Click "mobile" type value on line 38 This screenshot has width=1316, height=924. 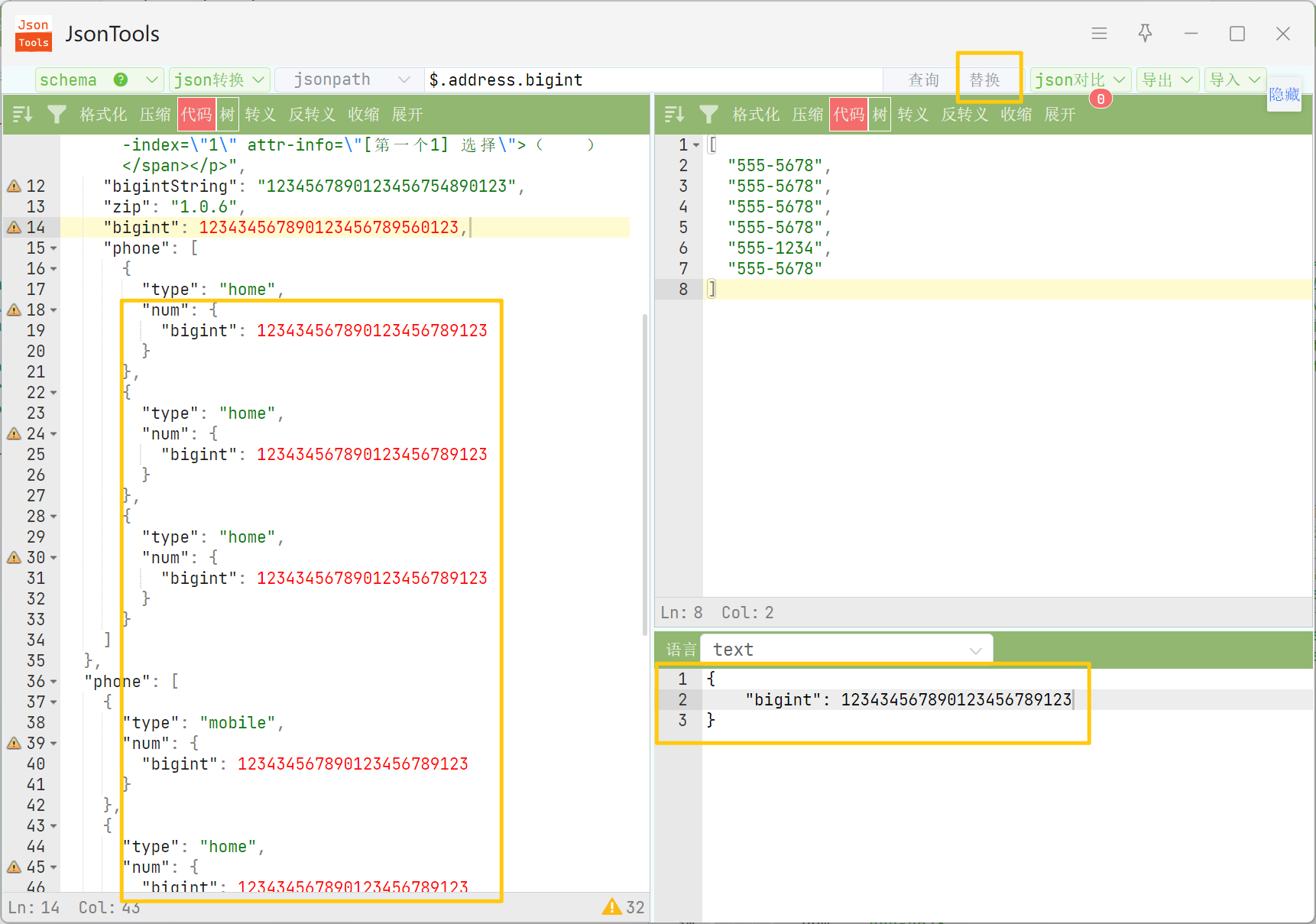[x=238, y=722]
